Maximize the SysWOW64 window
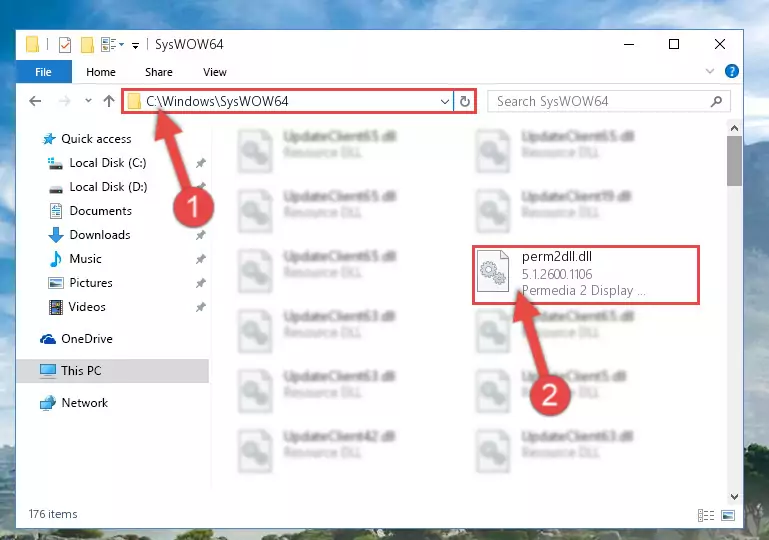Viewport: 769px width, 540px height. (x=674, y=44)
